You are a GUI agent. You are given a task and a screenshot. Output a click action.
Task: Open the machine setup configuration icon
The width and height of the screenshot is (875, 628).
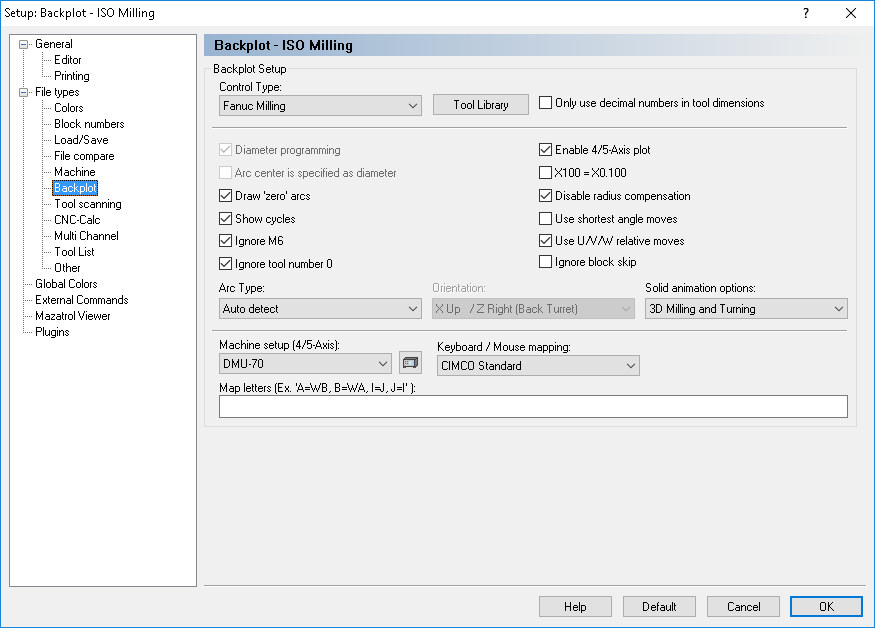(410, 363)
